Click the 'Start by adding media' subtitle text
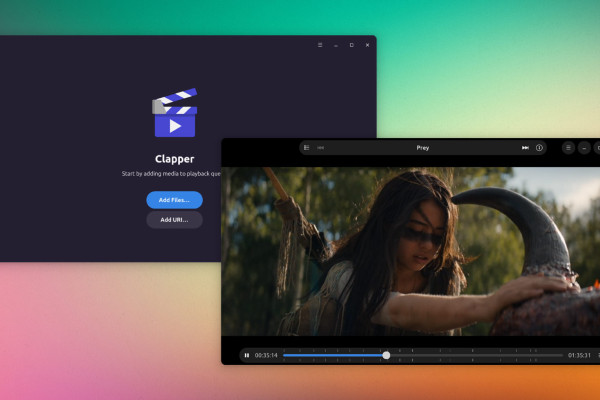 coord(171,174)
